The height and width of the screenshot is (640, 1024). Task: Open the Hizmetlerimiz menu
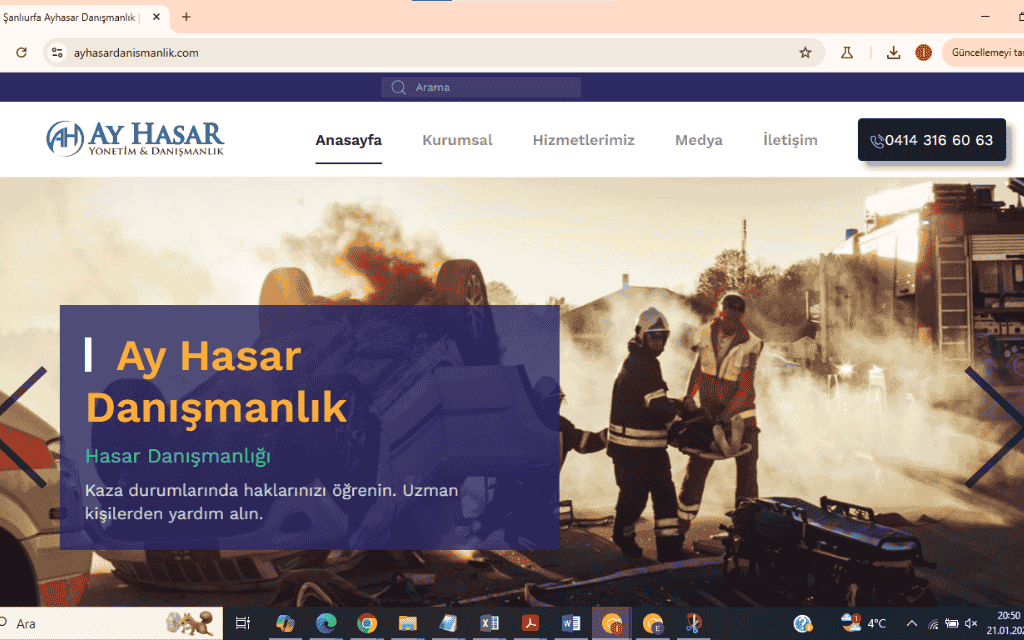pos(583,140)
